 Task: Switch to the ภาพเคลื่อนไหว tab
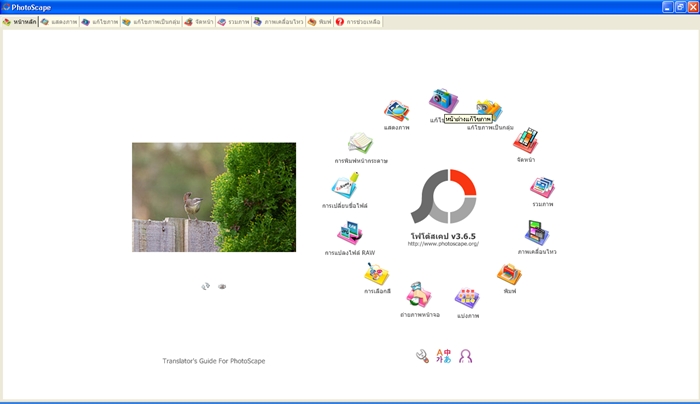click(x=279, y=22)
